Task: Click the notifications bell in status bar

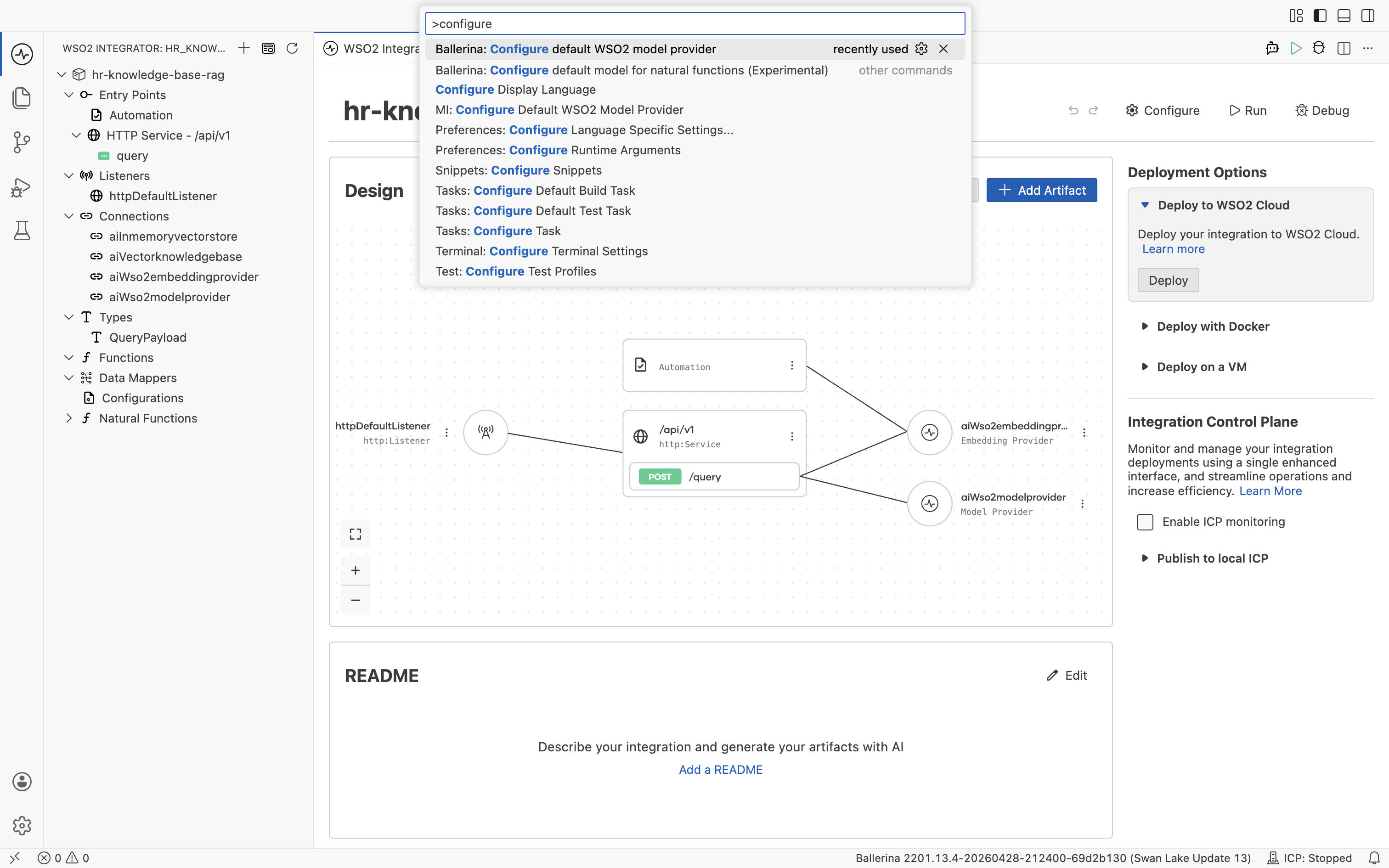Action: [x=1374, y=858]
